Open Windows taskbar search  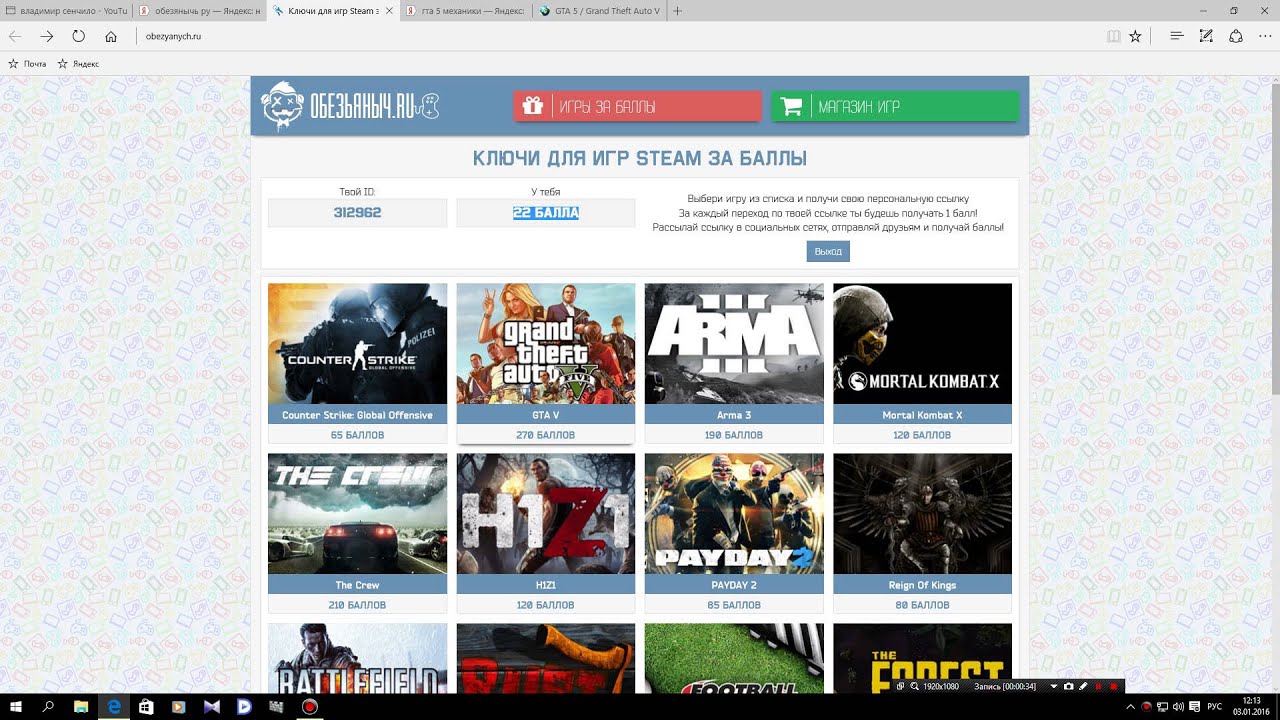(x=48, y=707)
